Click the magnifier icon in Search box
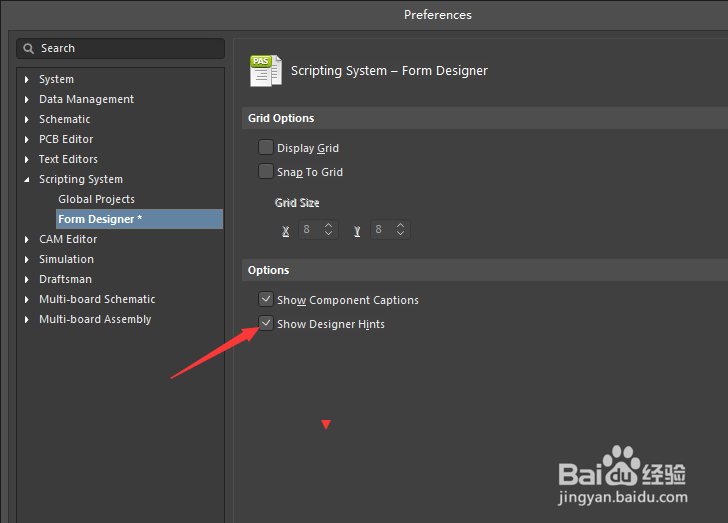Viewport: 728px width, 523px height. 28,48
